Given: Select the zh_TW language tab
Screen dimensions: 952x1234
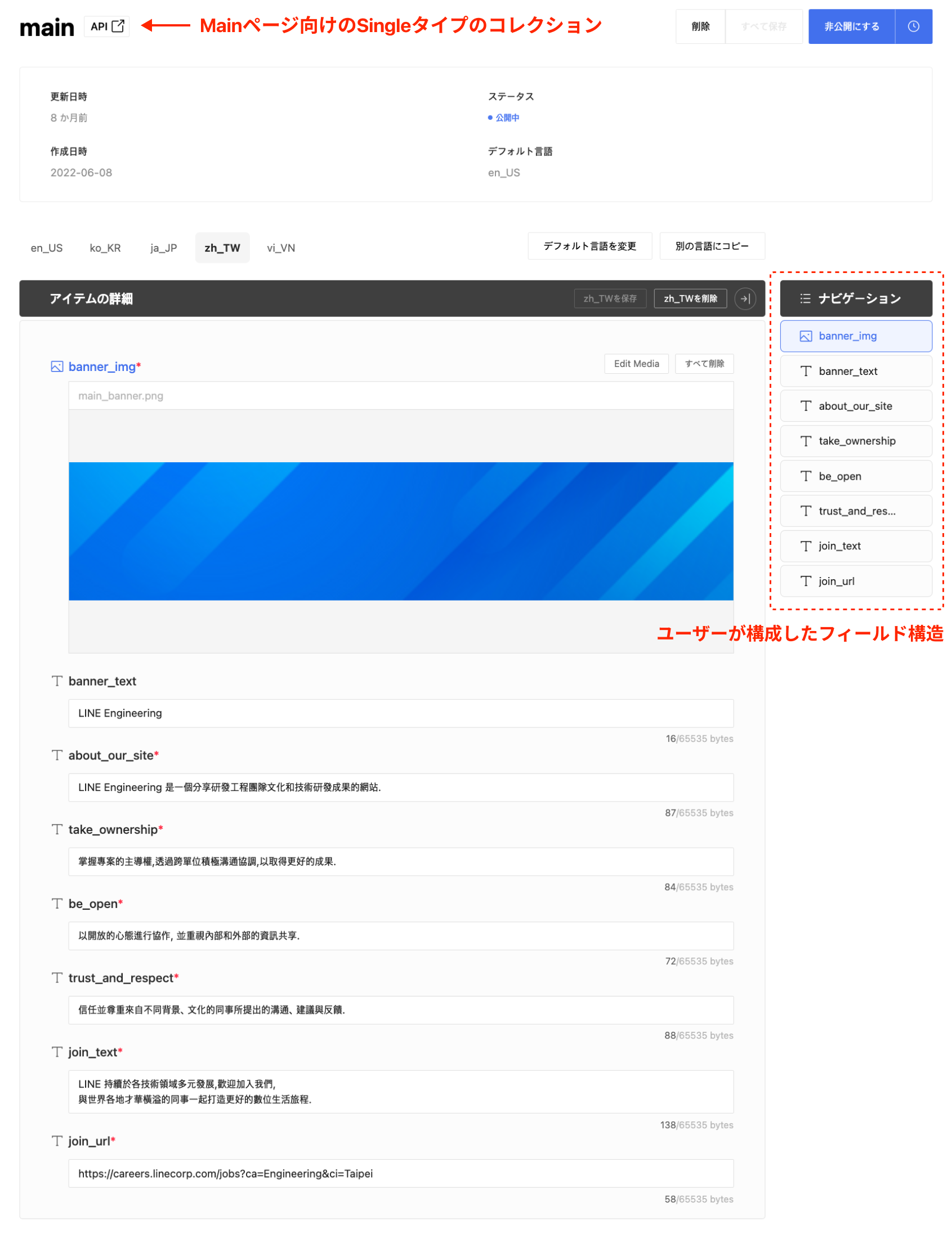Looking at the screenshot, I should [x=222, y=248].
